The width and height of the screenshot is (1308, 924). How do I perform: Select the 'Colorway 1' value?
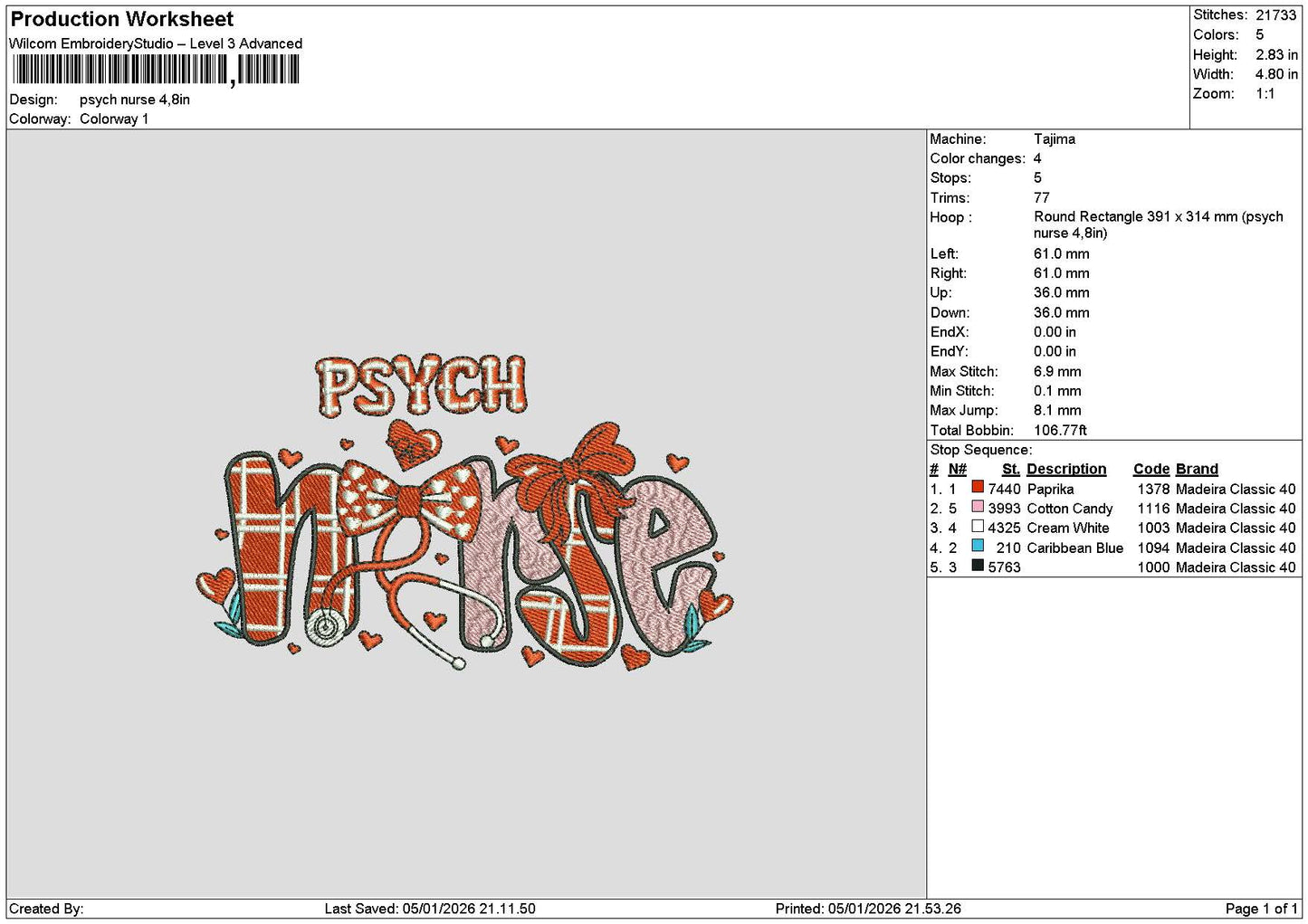pos(114,119)
